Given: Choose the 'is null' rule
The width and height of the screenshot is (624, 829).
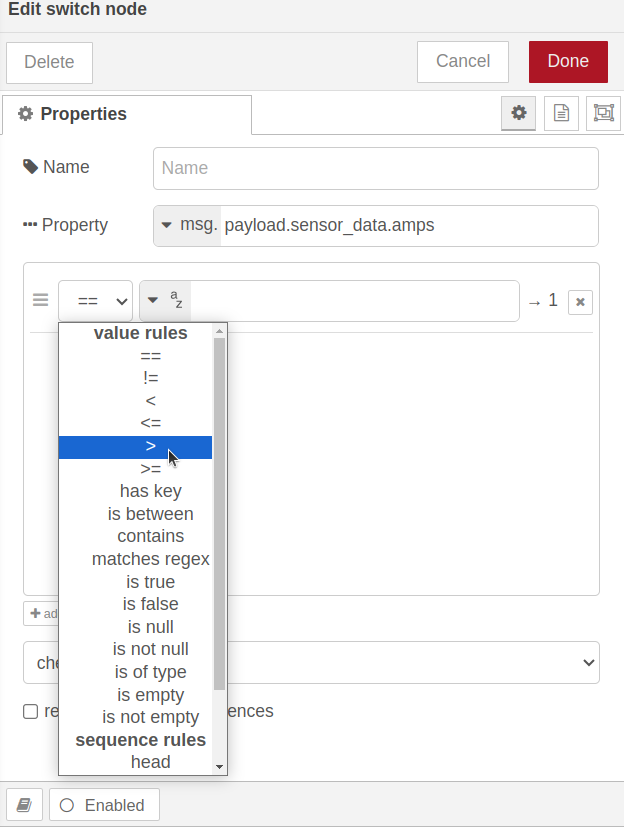Looking at the screenshot, I should (x=135, y=627).
